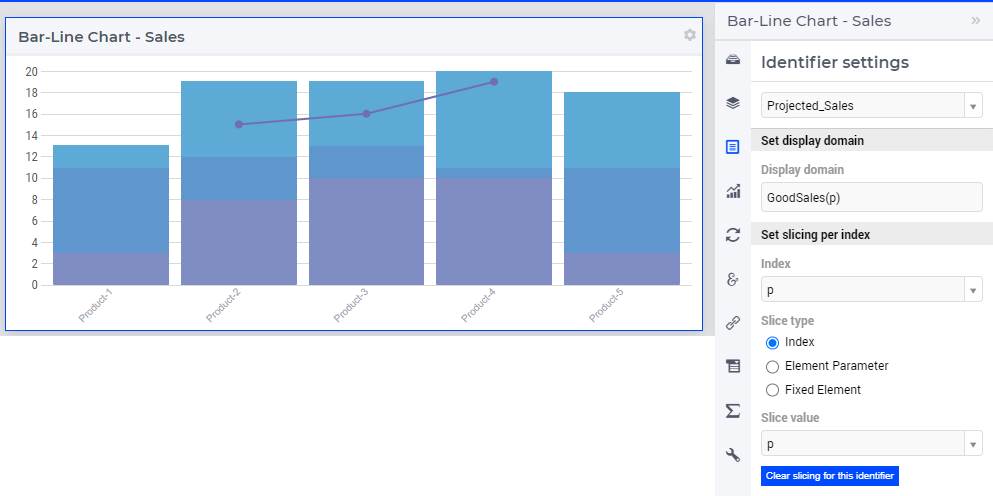Open chain link icon tab
This screenshot has width=993, height=496.
click(x=733, y=323)
